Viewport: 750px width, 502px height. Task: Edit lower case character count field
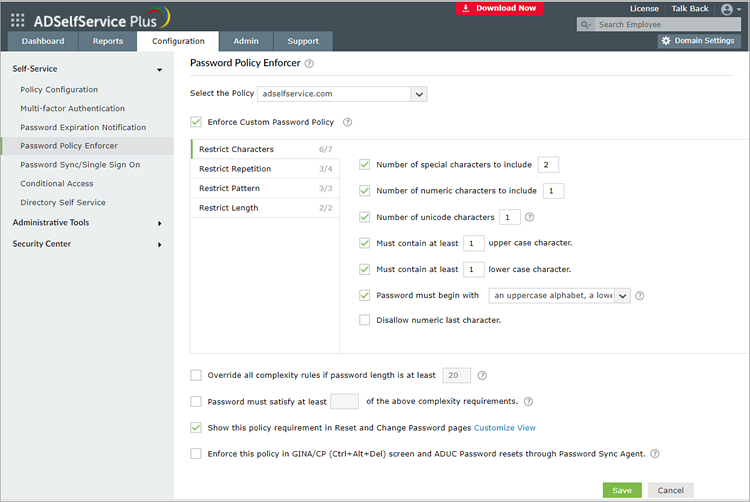click(x=474, y=270)
